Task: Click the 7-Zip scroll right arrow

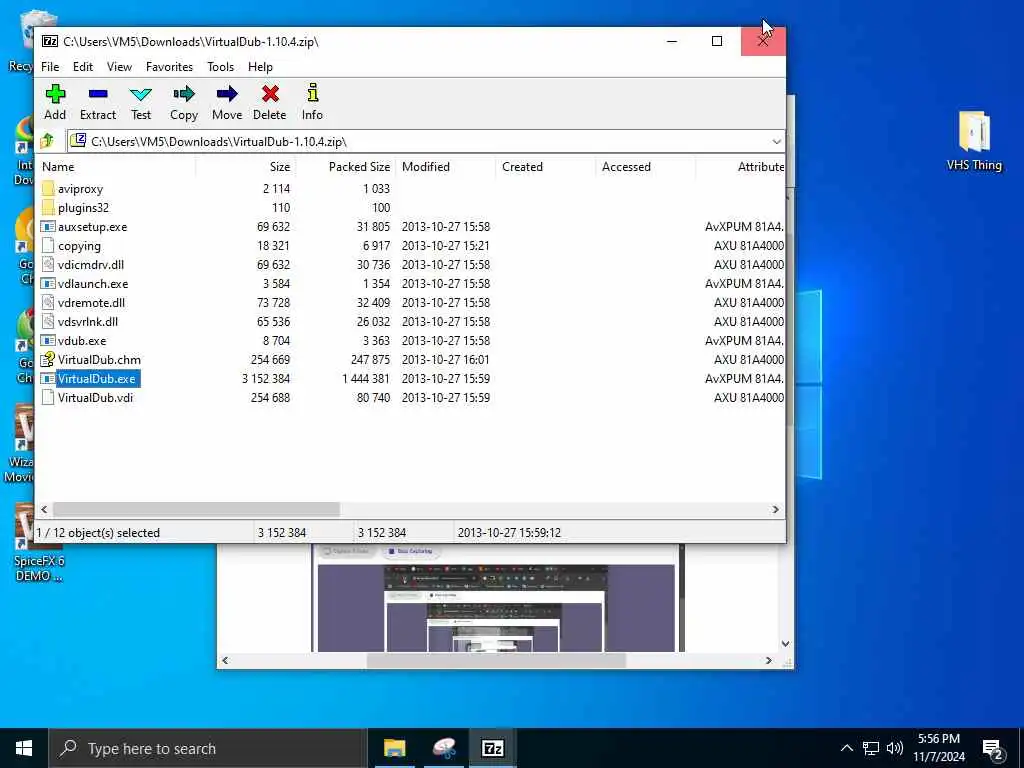Action: tap(776, 509)
